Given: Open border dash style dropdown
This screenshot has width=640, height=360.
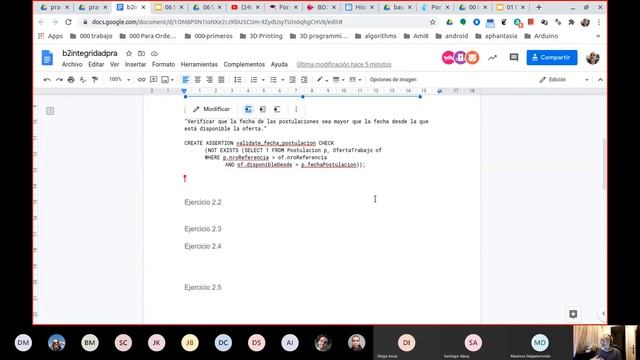Looking at the screenshot, I should point(355,80).
